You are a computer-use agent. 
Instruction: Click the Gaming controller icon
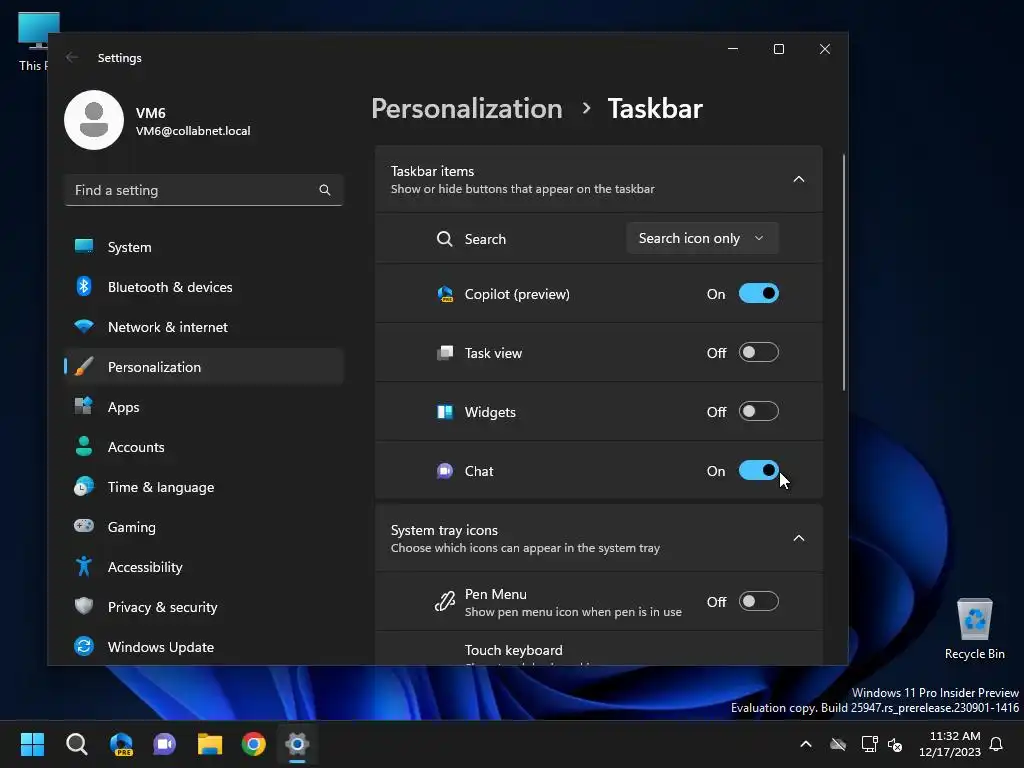(x=84, y=526)
